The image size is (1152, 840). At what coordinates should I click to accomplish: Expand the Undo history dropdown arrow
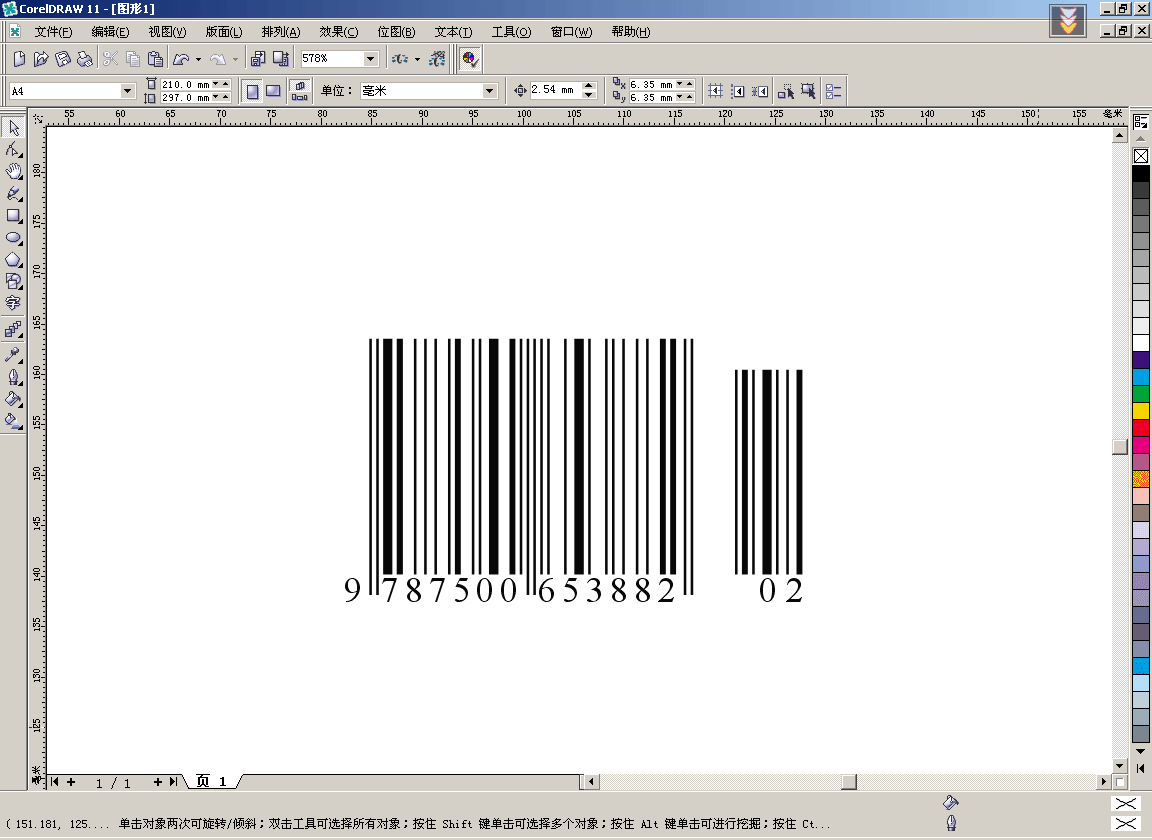(198, 60)
